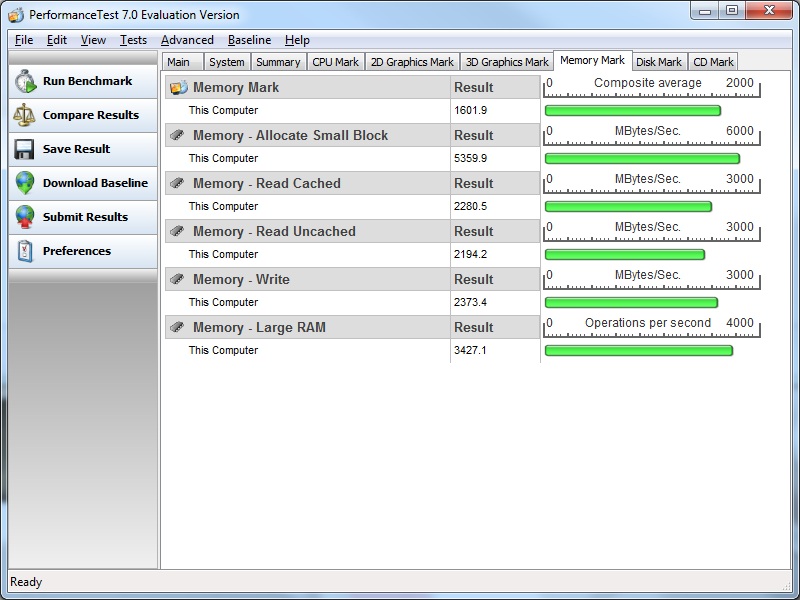Switch to the System tab
This screenshot has height=600, width=800.
click(x=227, y=62)
